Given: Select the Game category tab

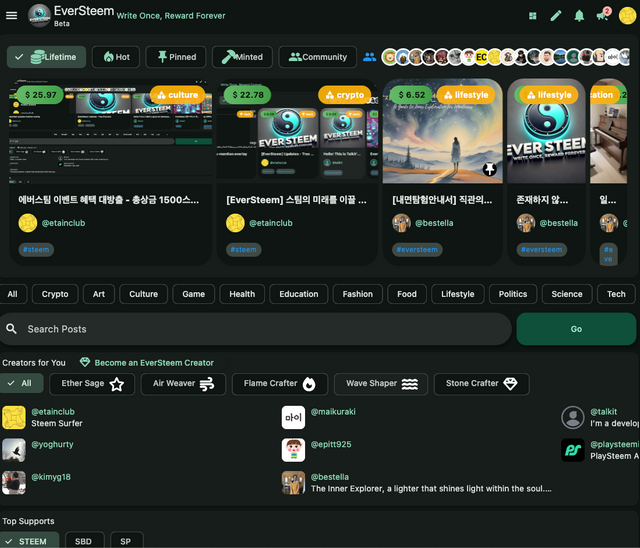Looking at the screenshot, I should (x=193, y=294).
